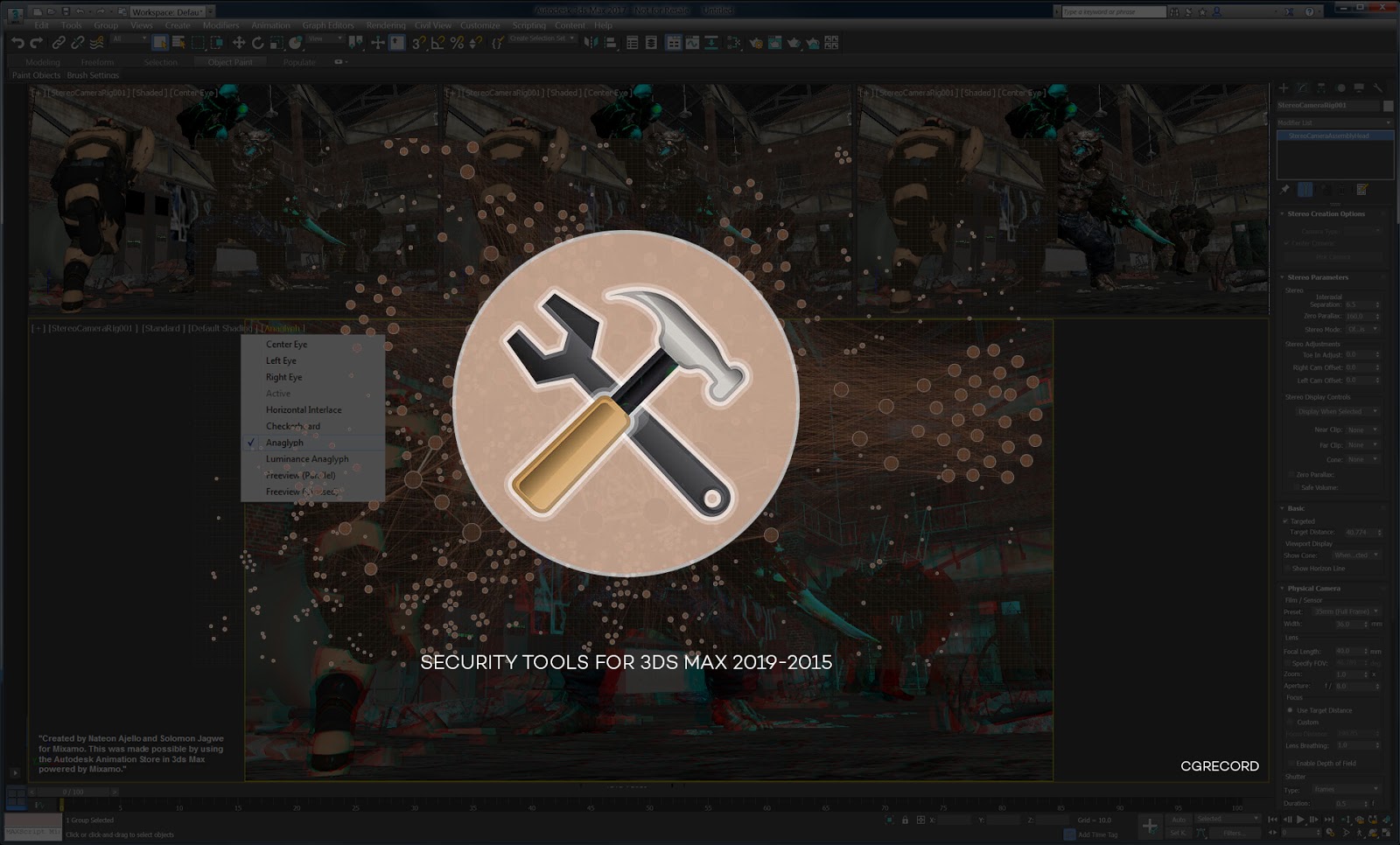This screenshot has width=1400, height=845.
Task: Activate the Select and Move tool
Action: point(238,42)
